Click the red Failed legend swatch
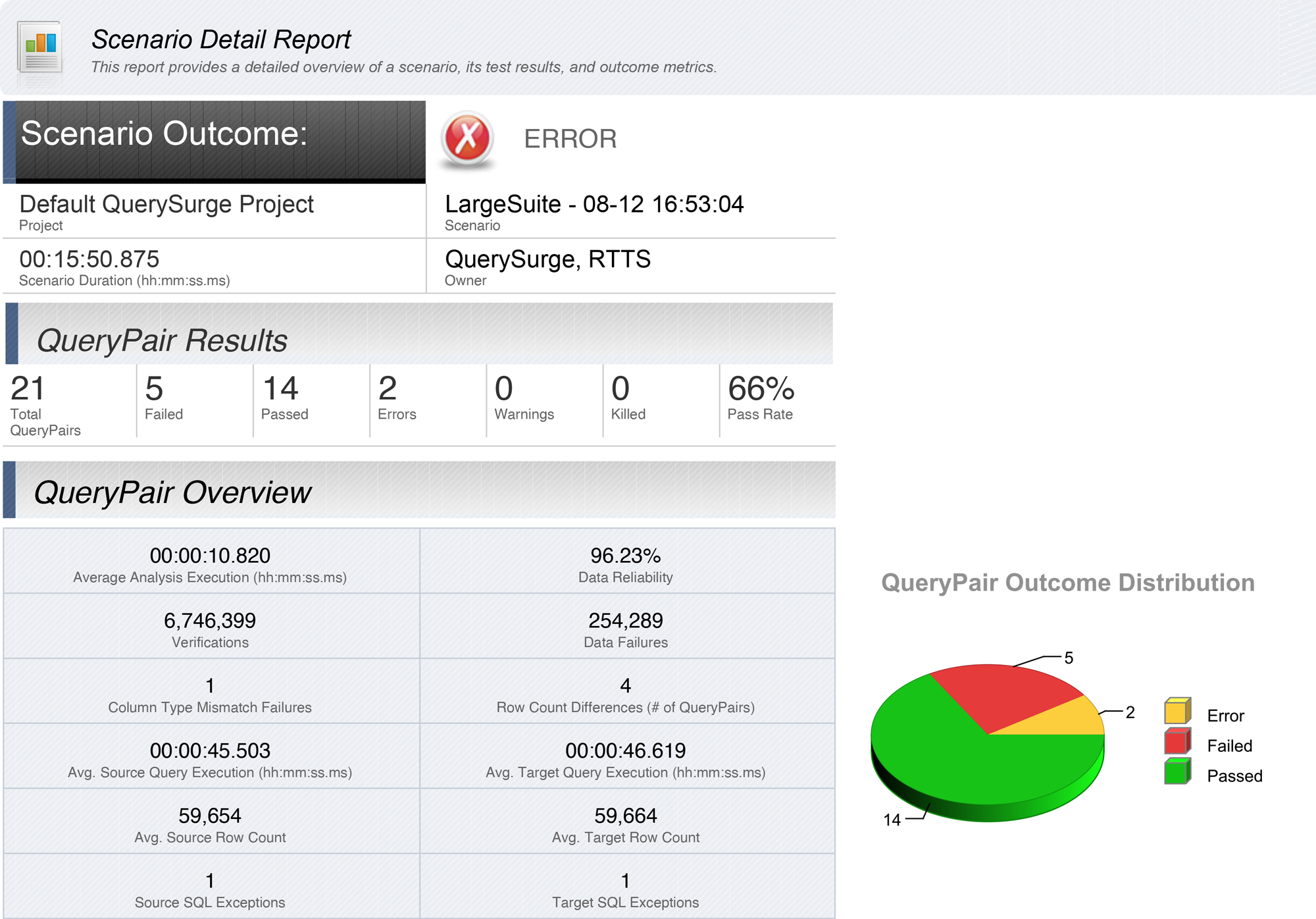1316x919 pixels. point(1177,742)
